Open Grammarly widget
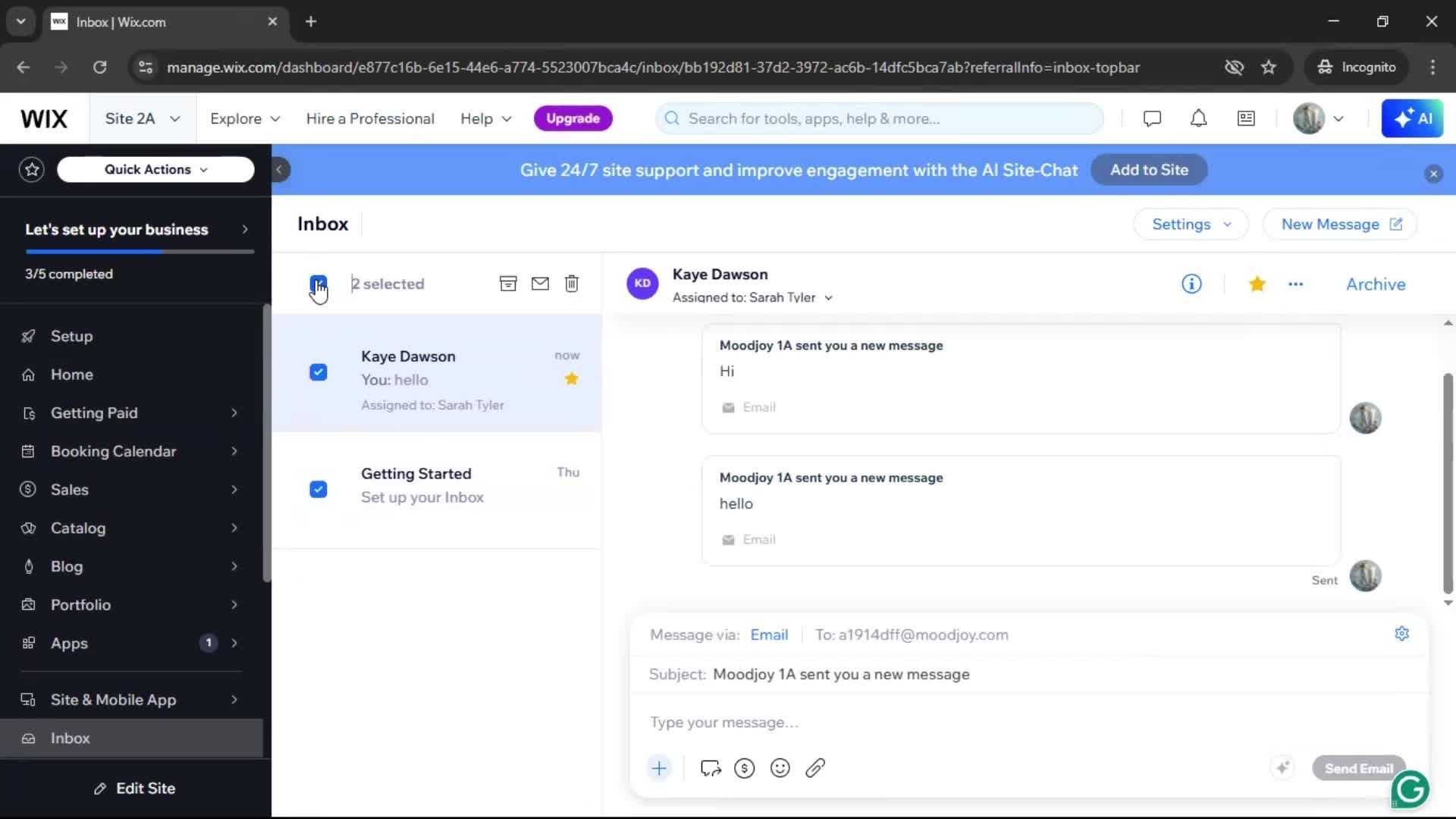The image size is (1456, 819). click(x=1410, y=789)
